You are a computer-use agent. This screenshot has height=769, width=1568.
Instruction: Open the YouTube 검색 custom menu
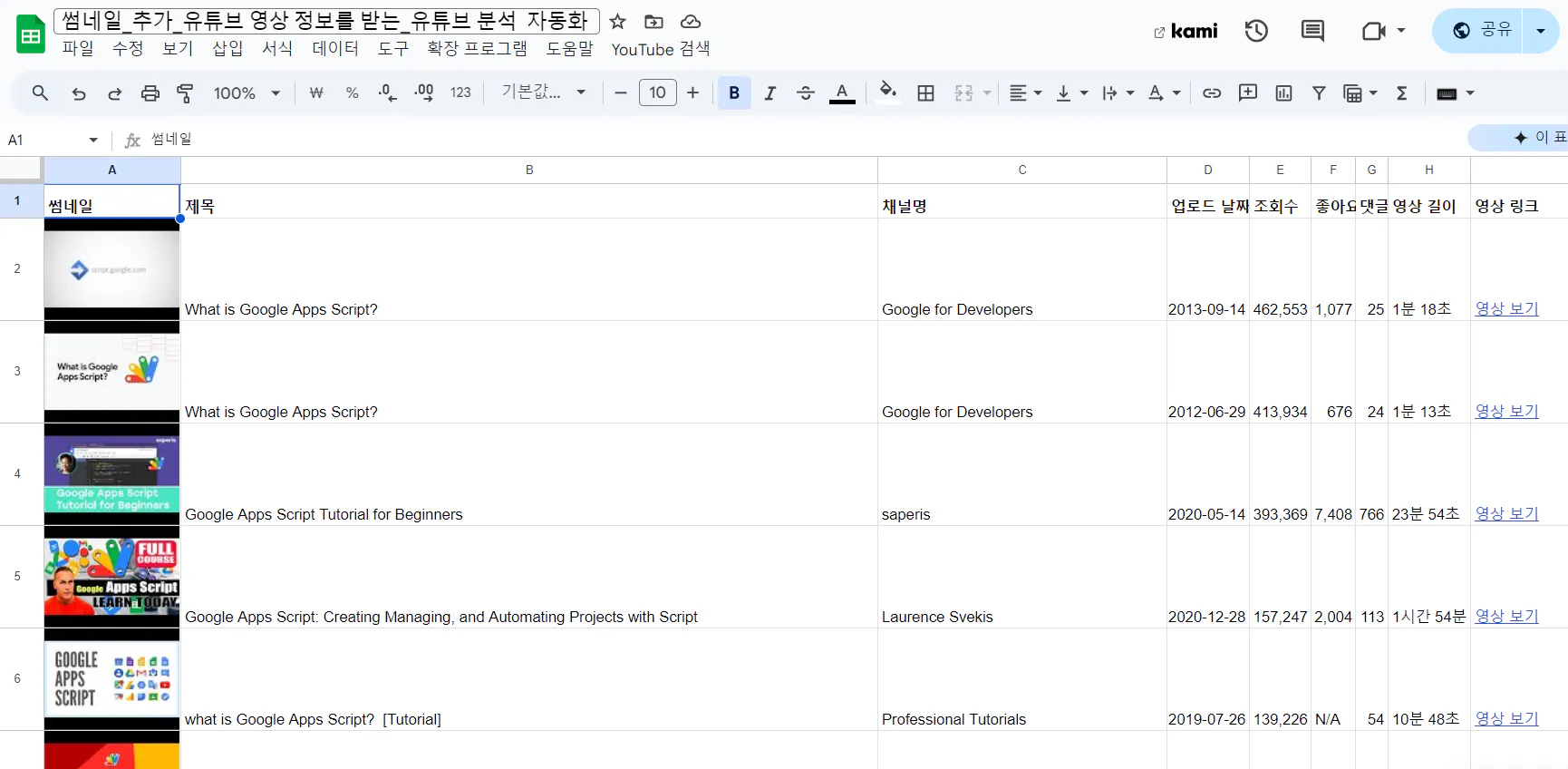pyautogui.click(x=661, y=49)
